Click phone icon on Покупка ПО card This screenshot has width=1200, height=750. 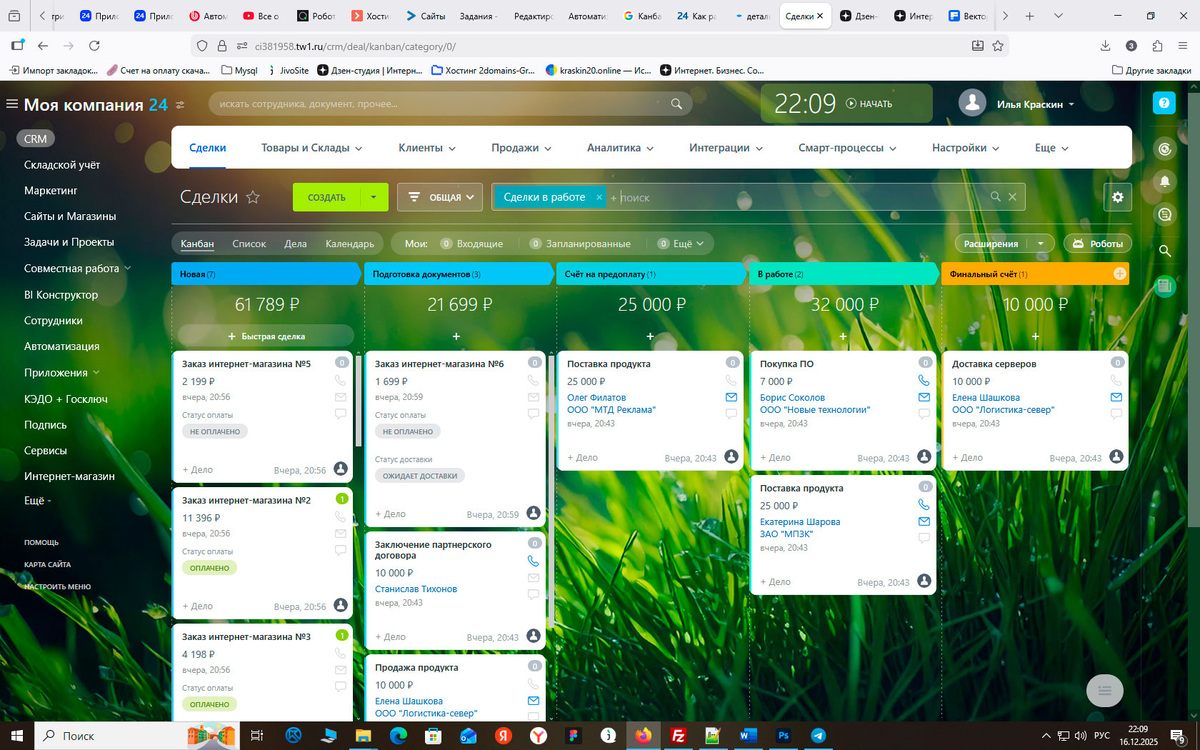pos(924,381)
